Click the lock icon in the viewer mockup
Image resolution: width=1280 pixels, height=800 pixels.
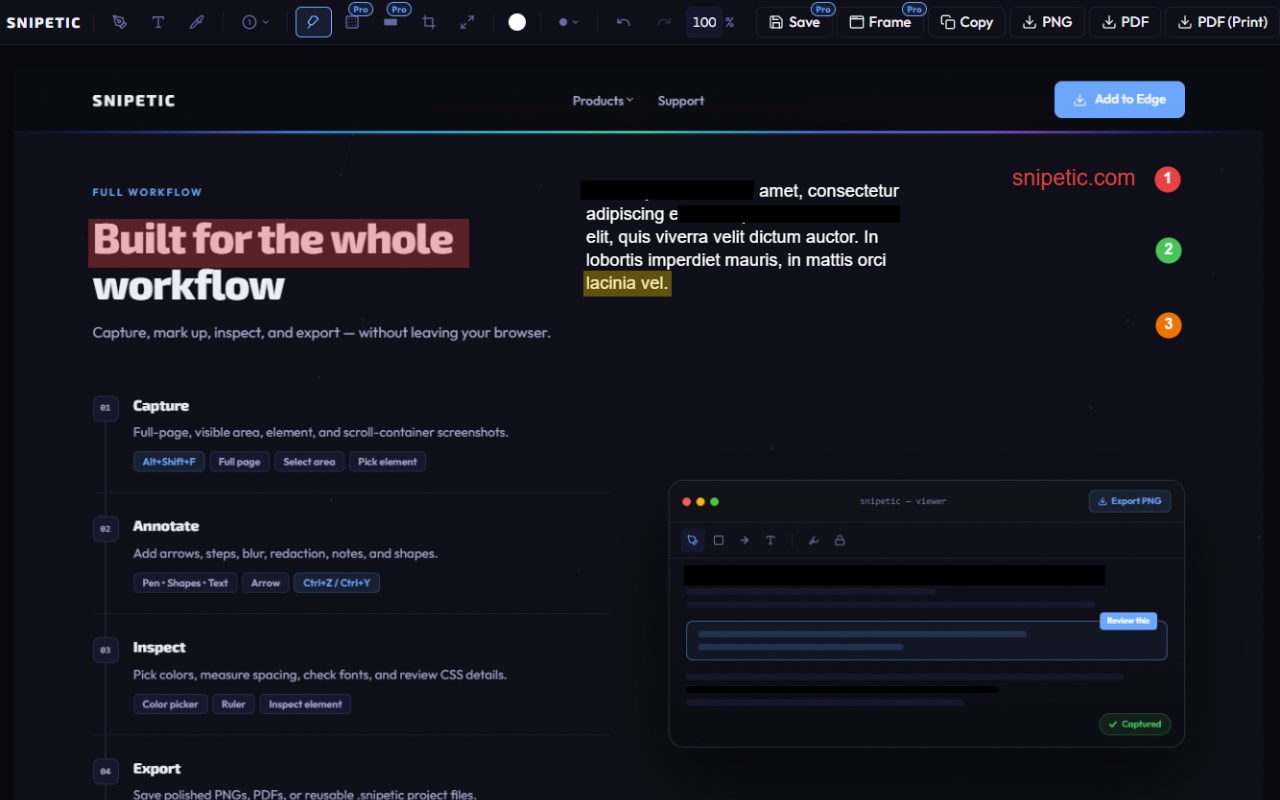pyautogui.click(x=840, y=540)
